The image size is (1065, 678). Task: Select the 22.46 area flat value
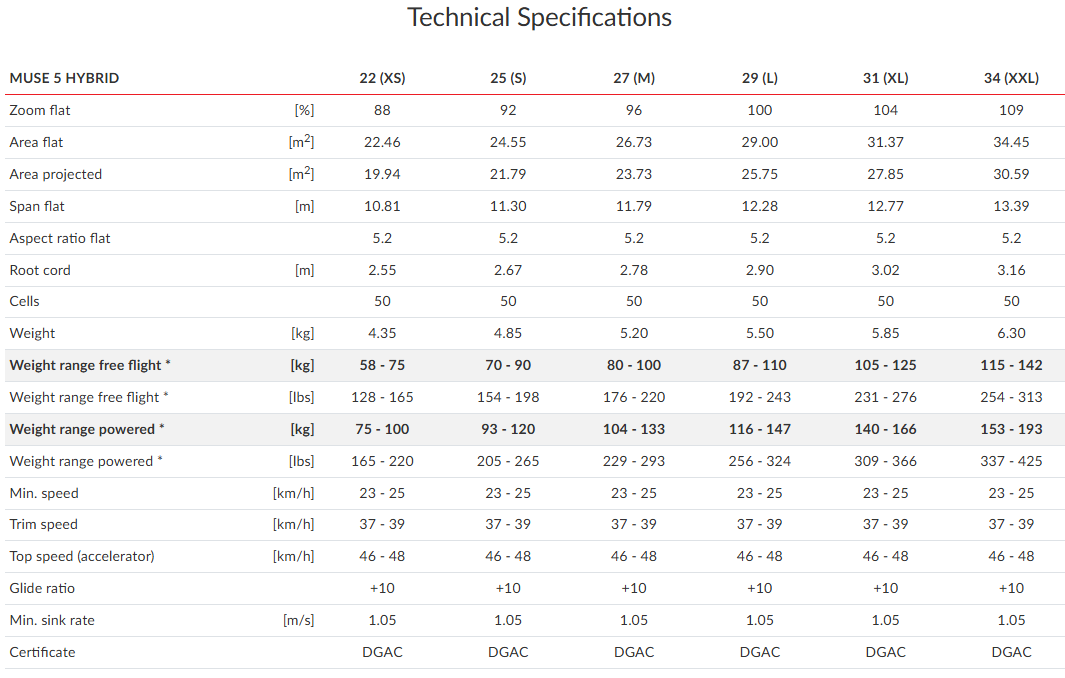(x=382, y=142)
